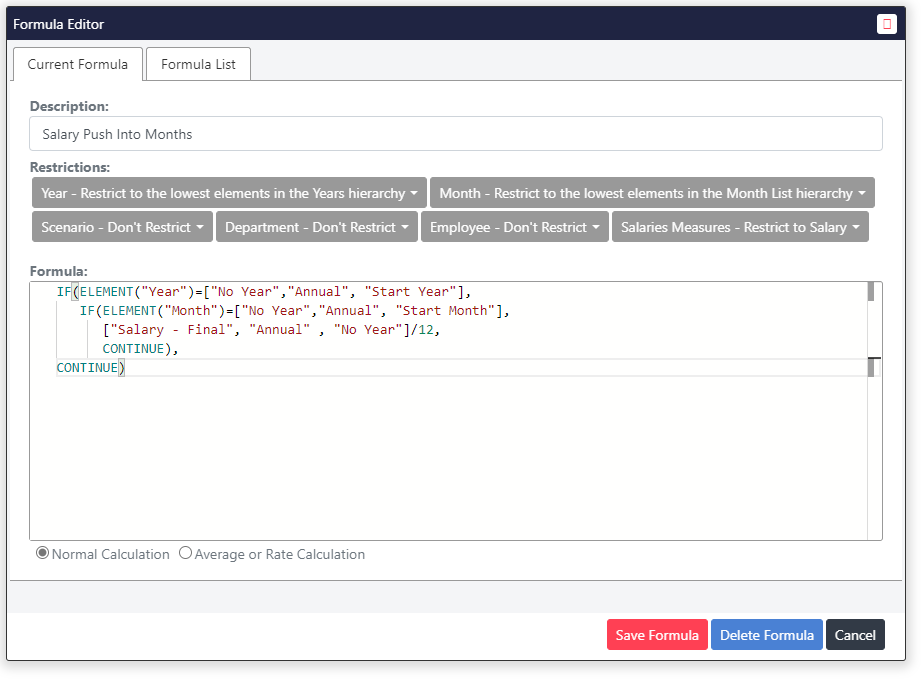Click into the Description text field
Screen dimensions: 921x679
click(x=455, y=134)
